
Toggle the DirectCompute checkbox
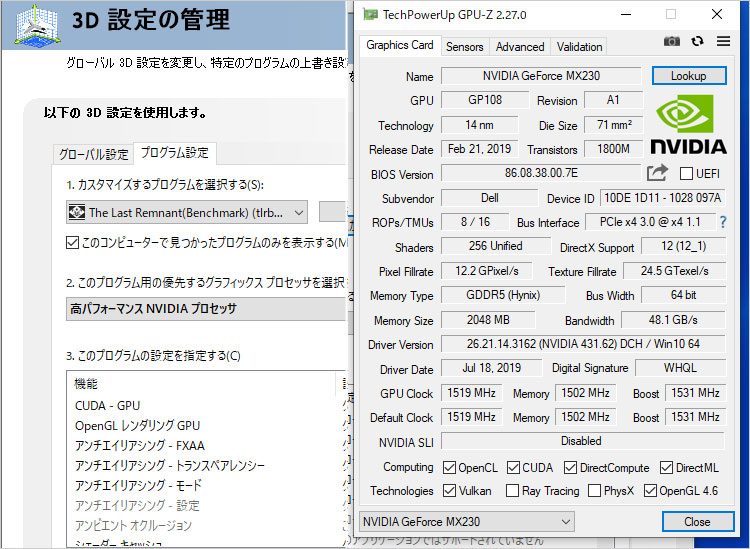click(x=570, y=467)
